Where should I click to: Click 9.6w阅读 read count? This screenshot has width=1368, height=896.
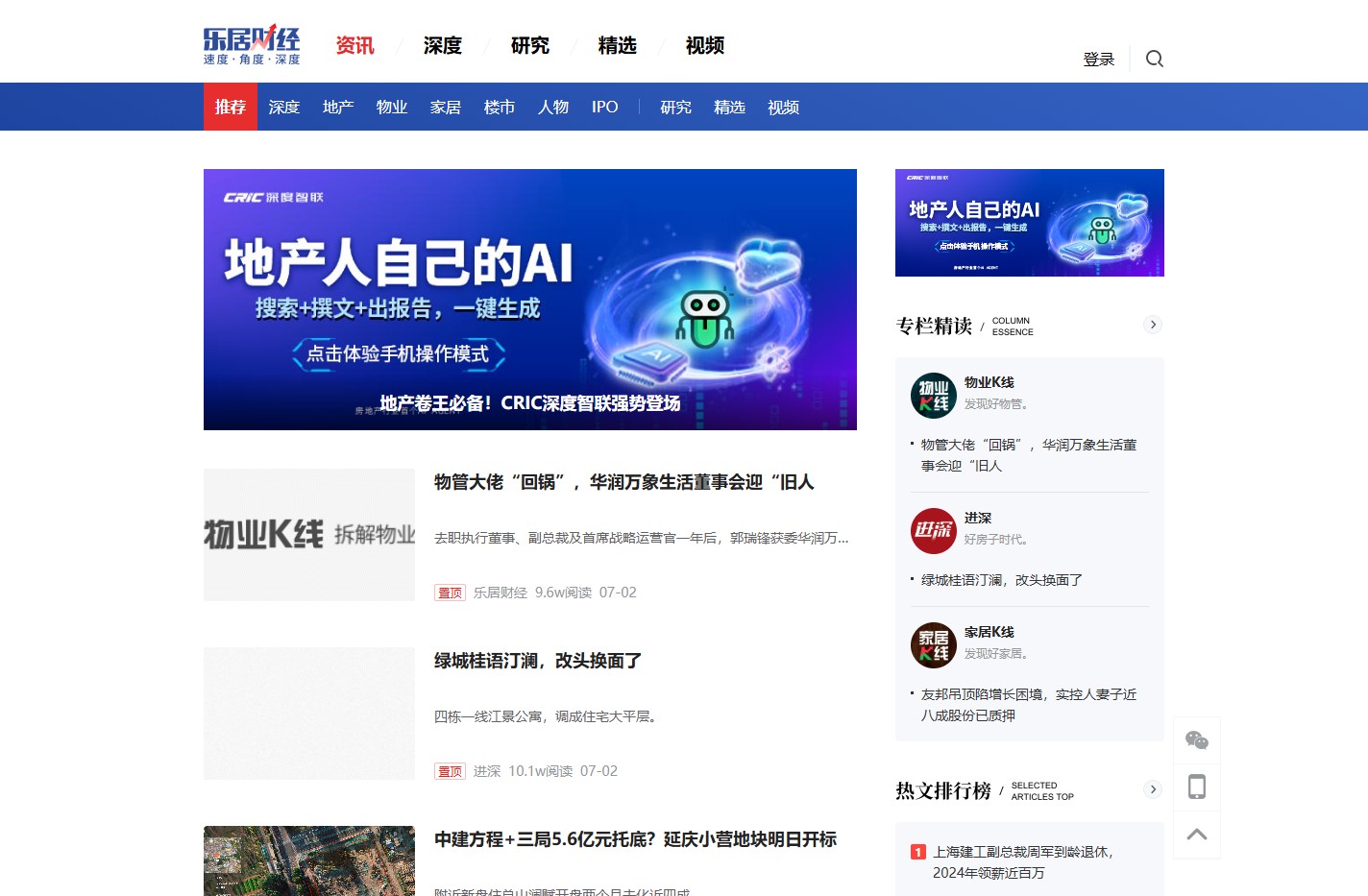(x=563, y=593)
